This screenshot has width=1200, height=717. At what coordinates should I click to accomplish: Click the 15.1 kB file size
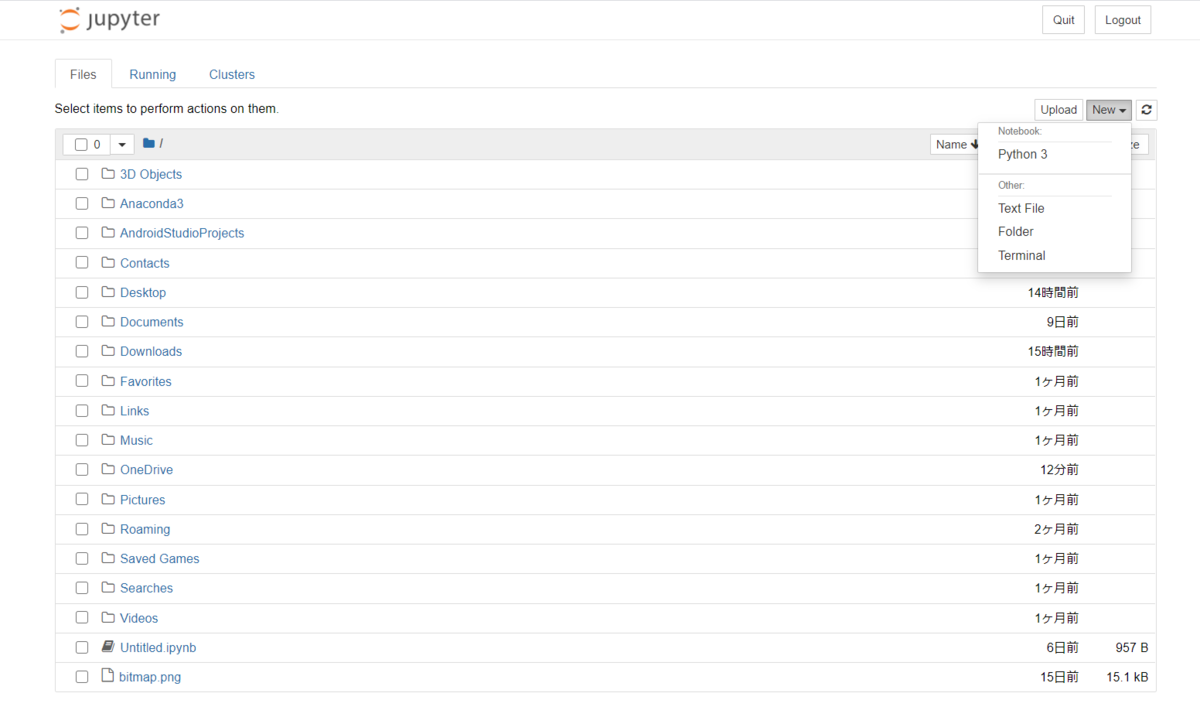[1127, 677]
